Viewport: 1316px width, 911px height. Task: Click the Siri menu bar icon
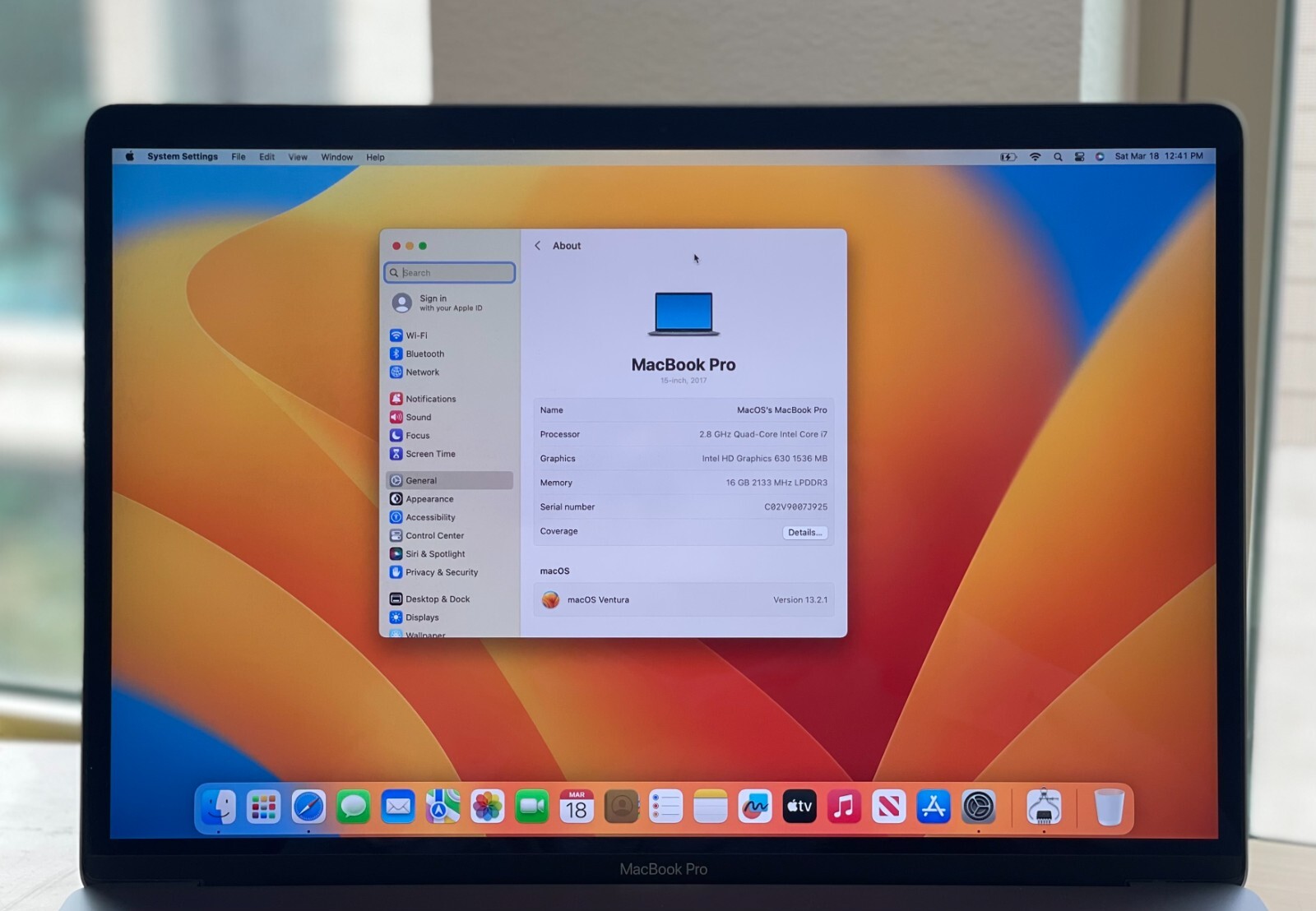click(1100, 156)
